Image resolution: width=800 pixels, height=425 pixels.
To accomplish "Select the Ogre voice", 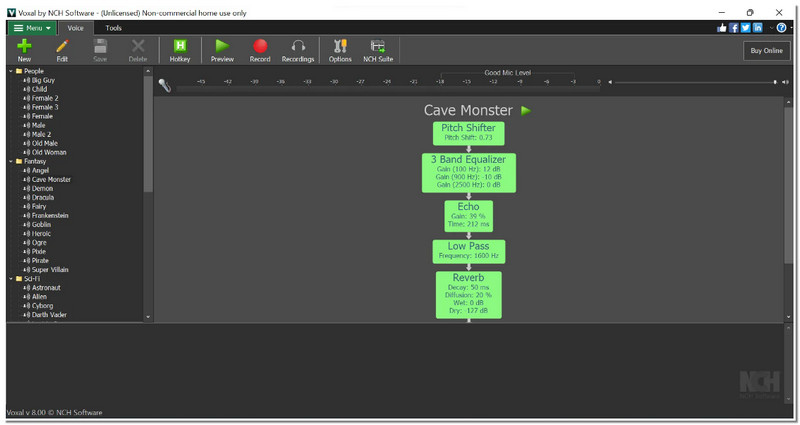I will pos(39,242).
